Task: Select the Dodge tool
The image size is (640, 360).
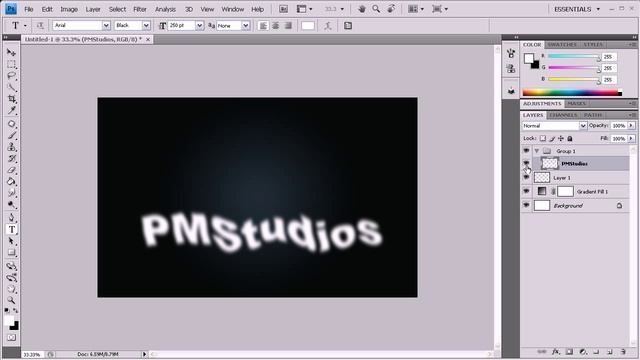Action: coord(11,205)
